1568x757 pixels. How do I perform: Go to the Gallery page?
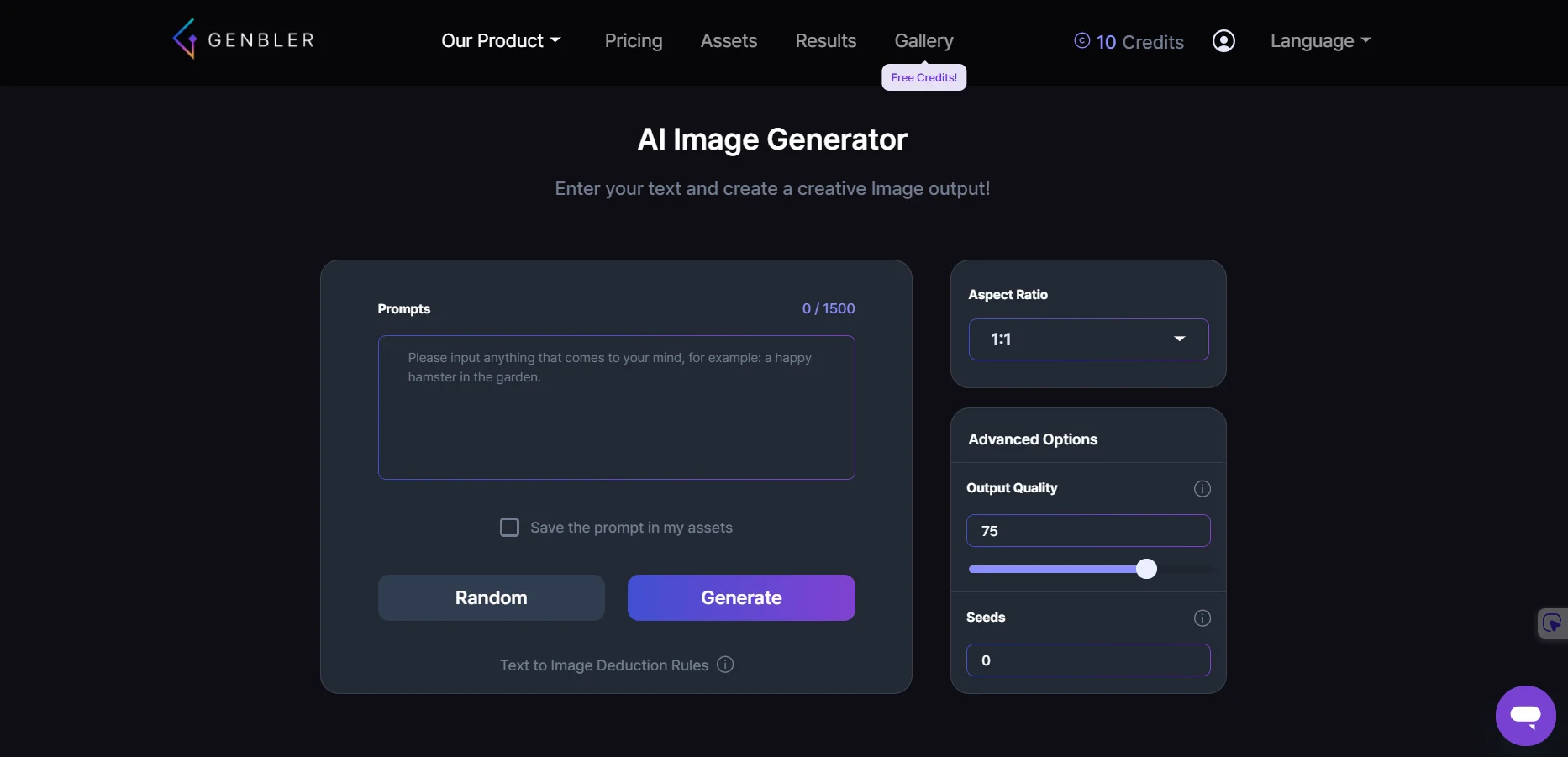click(923, 40)
